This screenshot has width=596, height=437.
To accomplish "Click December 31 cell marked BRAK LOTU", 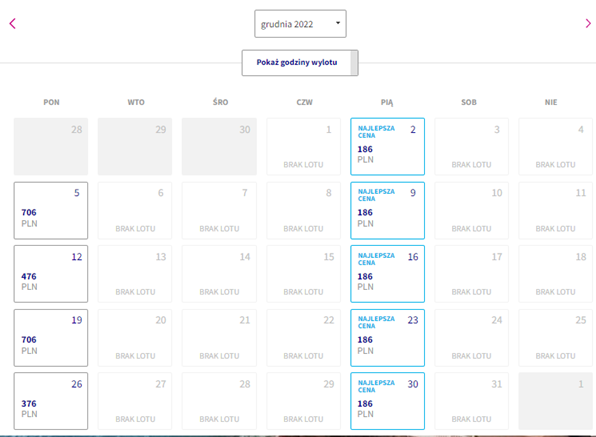I will click(x=471, y=401).
